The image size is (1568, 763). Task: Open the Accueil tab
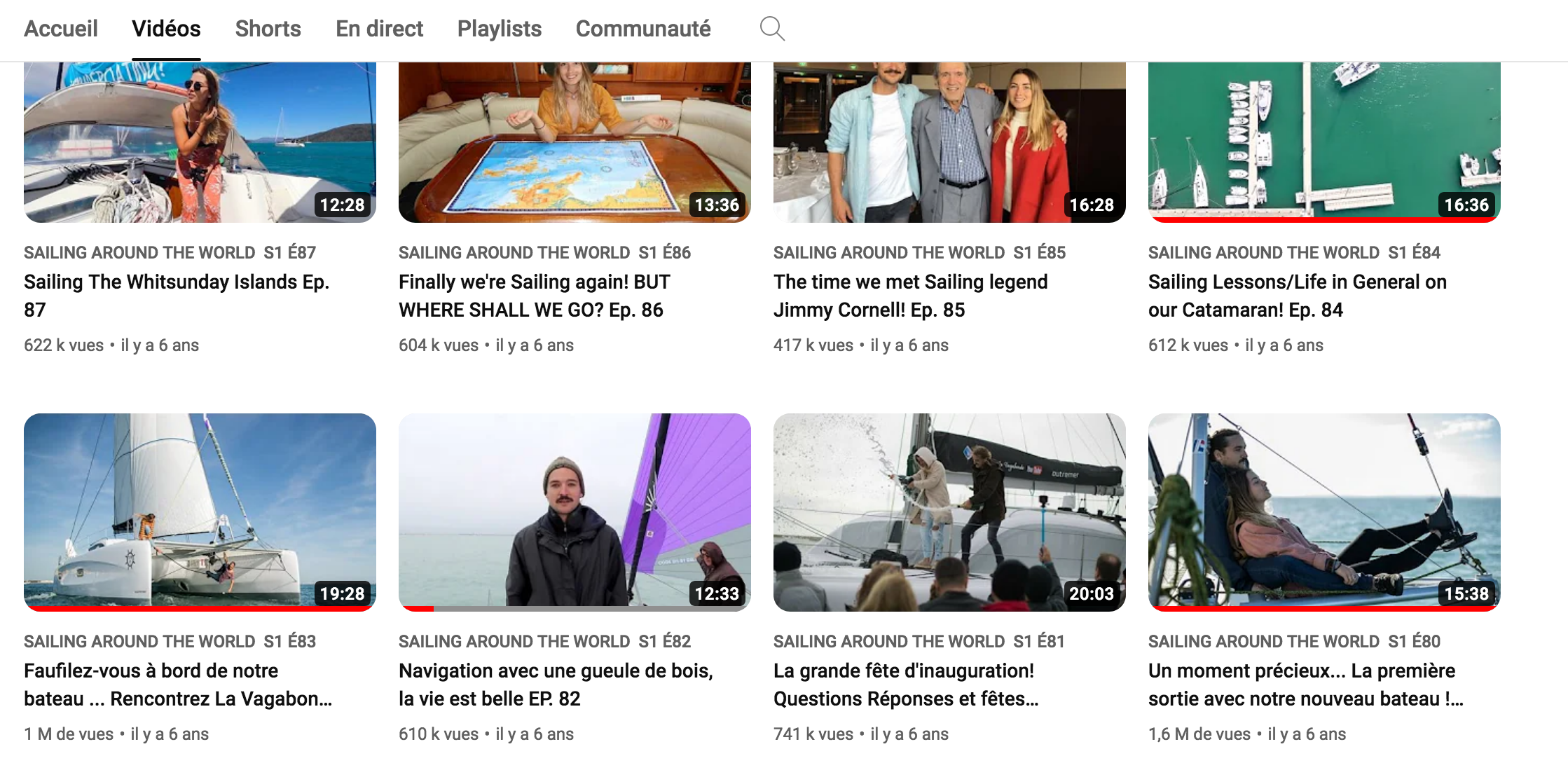click(x=61, y=29)
